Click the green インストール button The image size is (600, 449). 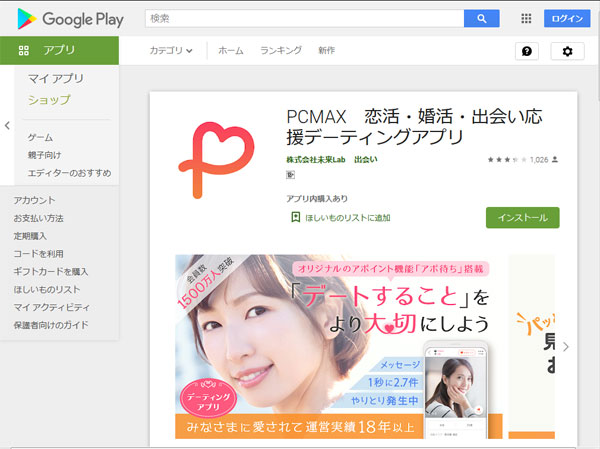point(523,217)
